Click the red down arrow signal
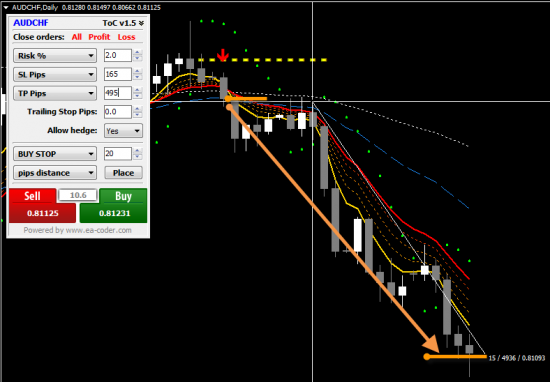This screenshot has height=382, width=550. click(x=223, y=55)
